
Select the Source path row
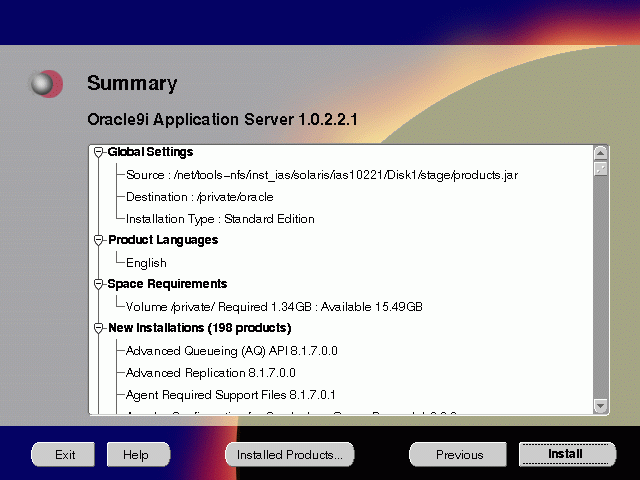click(322, 175)
